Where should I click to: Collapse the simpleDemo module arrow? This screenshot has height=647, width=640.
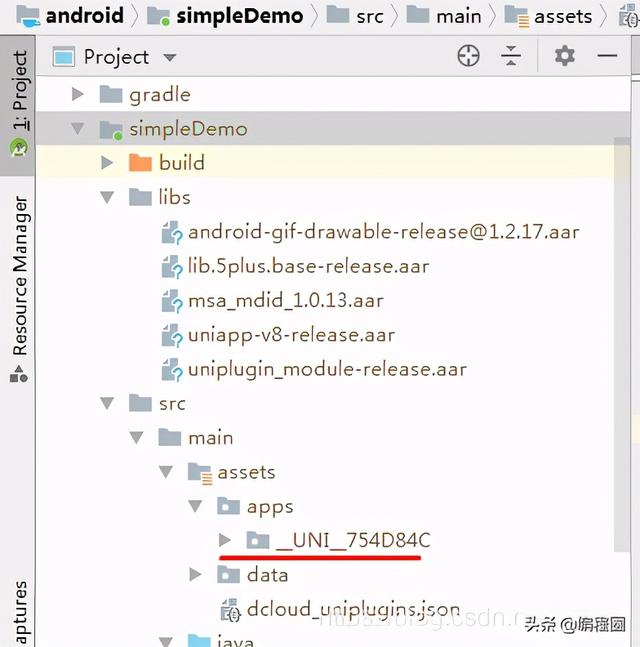pos(78,128)
